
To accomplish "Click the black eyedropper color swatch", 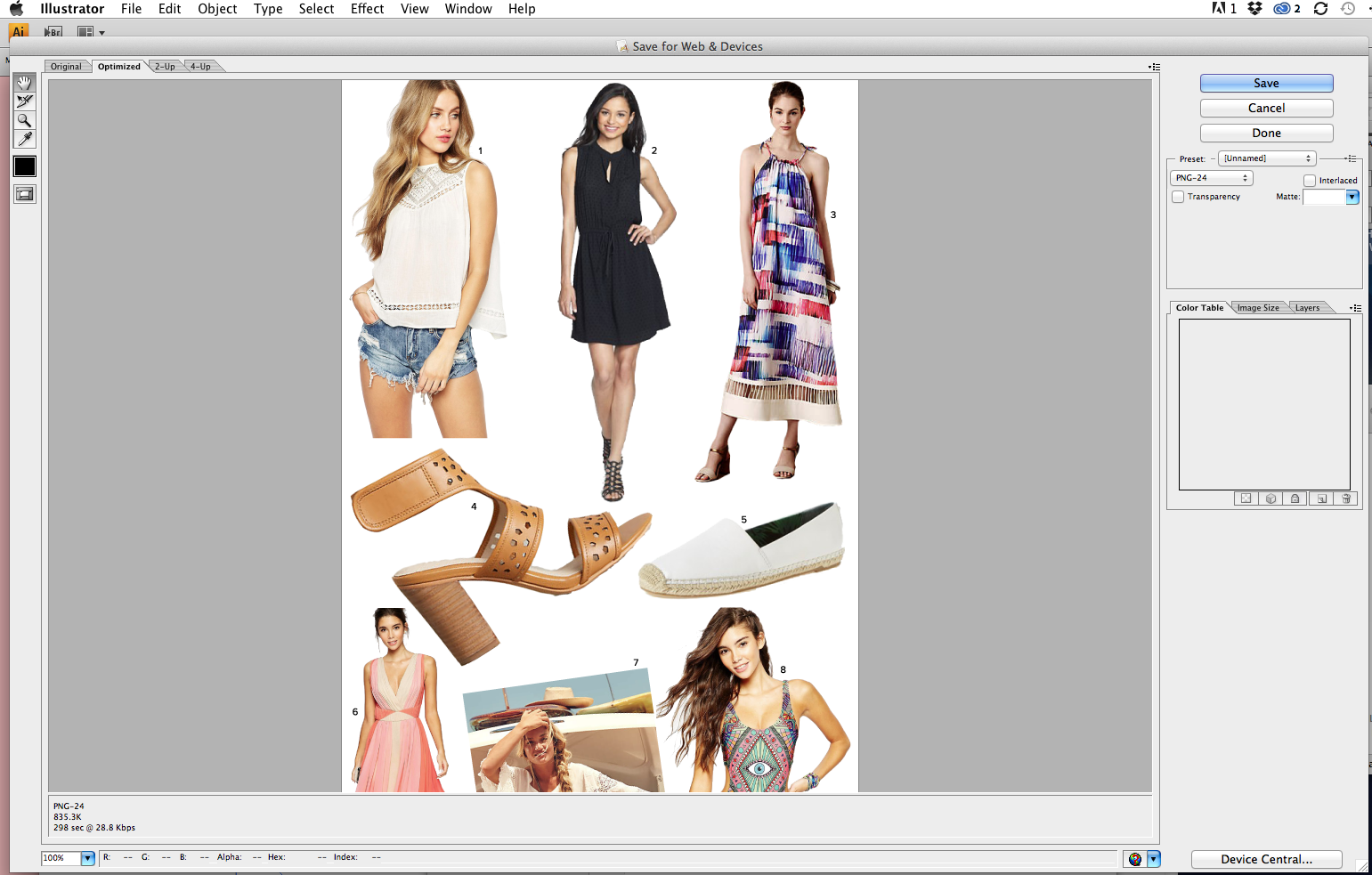I will [25, 166].
